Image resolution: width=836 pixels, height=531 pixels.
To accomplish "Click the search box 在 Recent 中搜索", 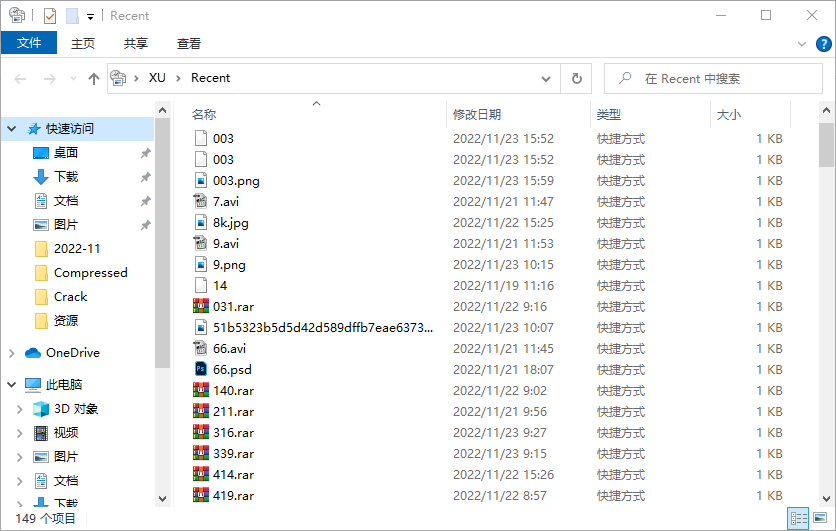I will coord(715,78).
